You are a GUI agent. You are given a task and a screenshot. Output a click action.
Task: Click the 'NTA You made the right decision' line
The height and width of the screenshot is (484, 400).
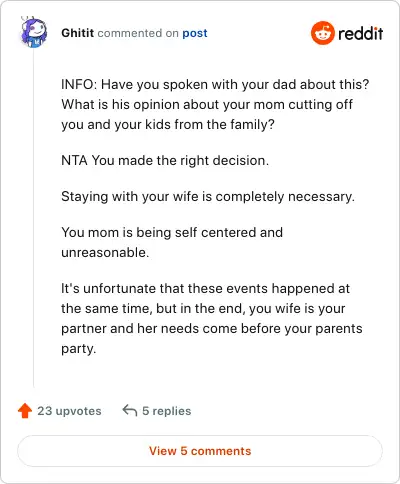[165, 161]
